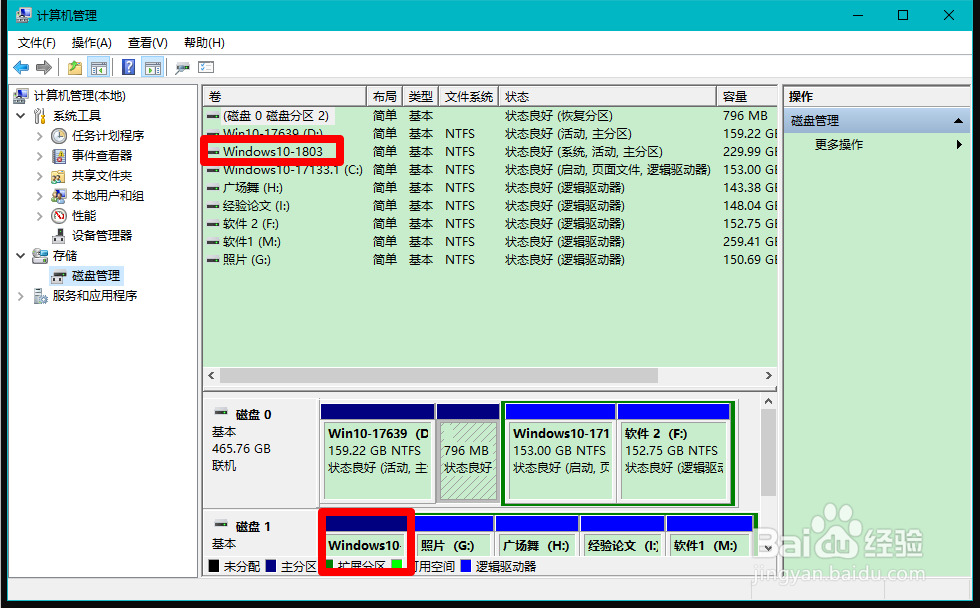Select the Win10-17639 partition block on 磁盘 0

[378, 453]
